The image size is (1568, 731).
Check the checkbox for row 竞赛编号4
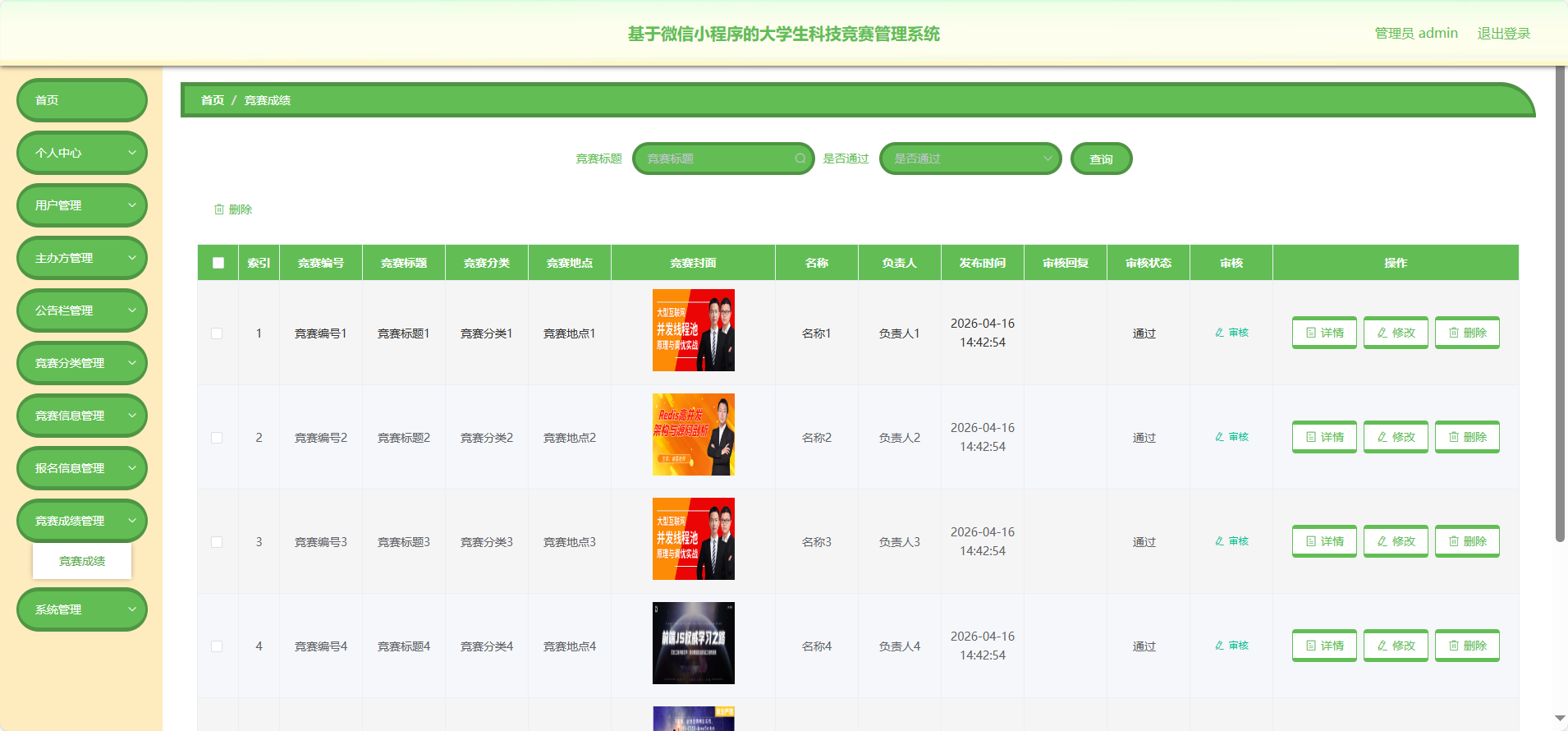click(x=217, y=646)
